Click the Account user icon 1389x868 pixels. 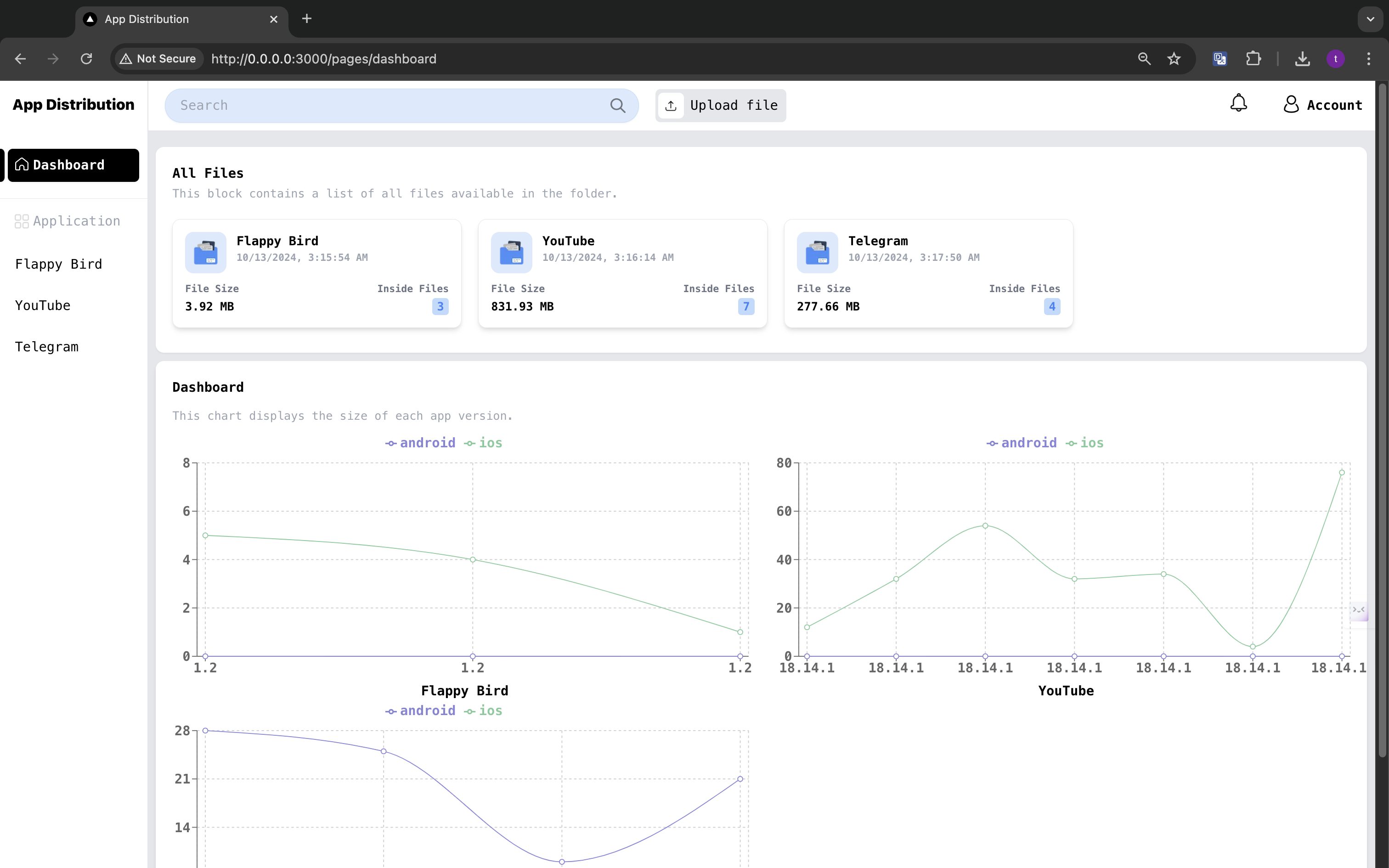tap(1291, 105)
